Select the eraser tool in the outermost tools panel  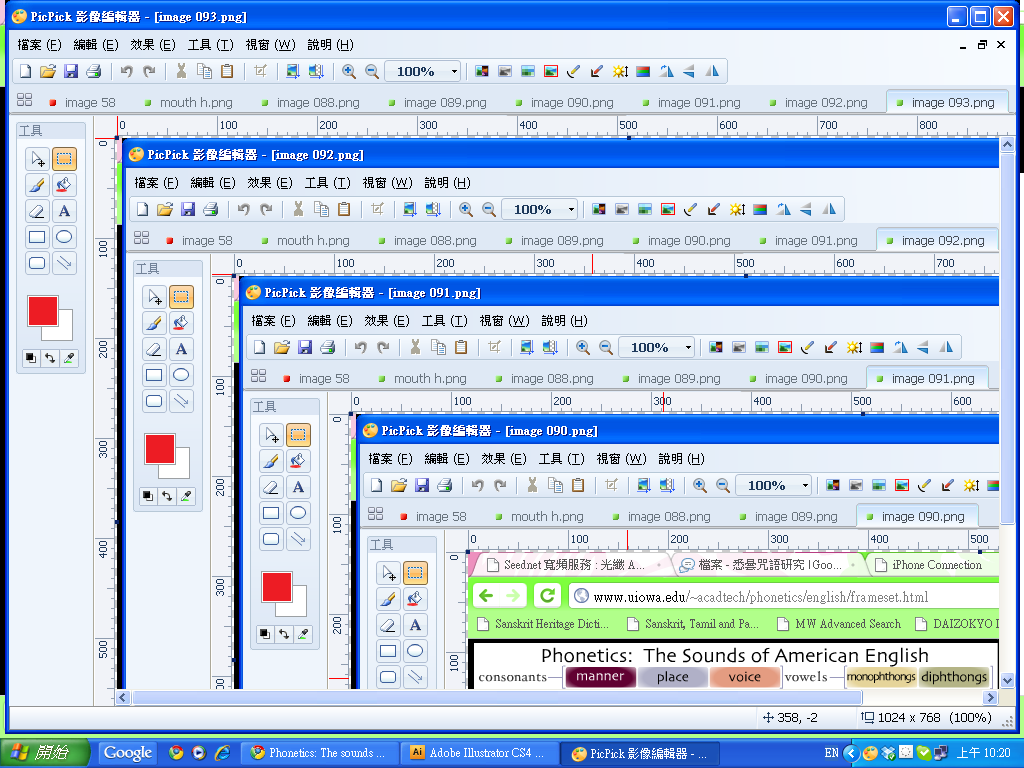click(x=37, y=211)
